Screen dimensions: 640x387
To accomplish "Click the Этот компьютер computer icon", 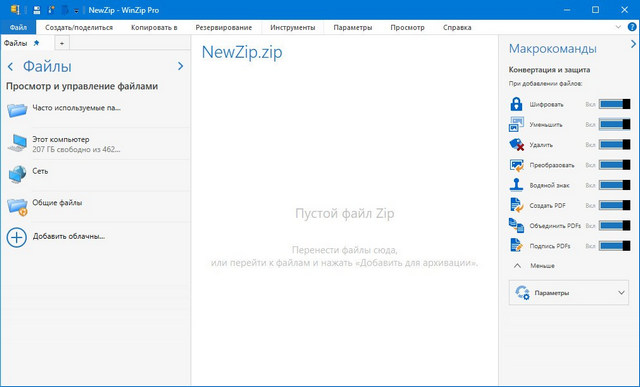I will [17, 143].
